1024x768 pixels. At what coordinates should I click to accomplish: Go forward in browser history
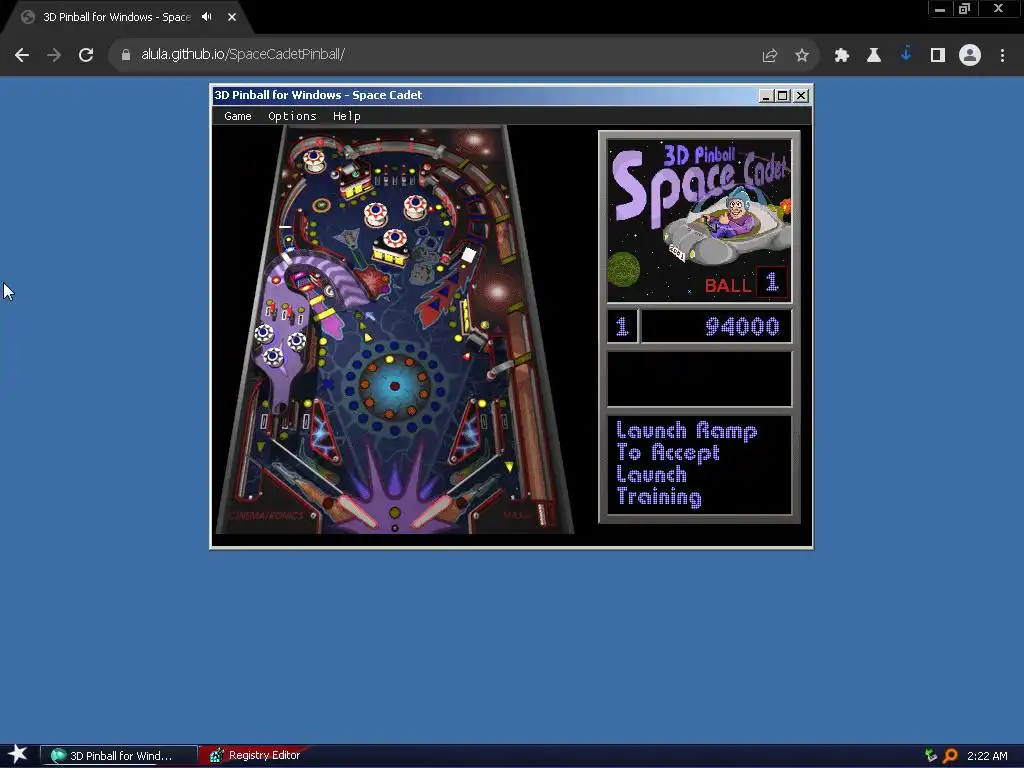tap(54, 55)
